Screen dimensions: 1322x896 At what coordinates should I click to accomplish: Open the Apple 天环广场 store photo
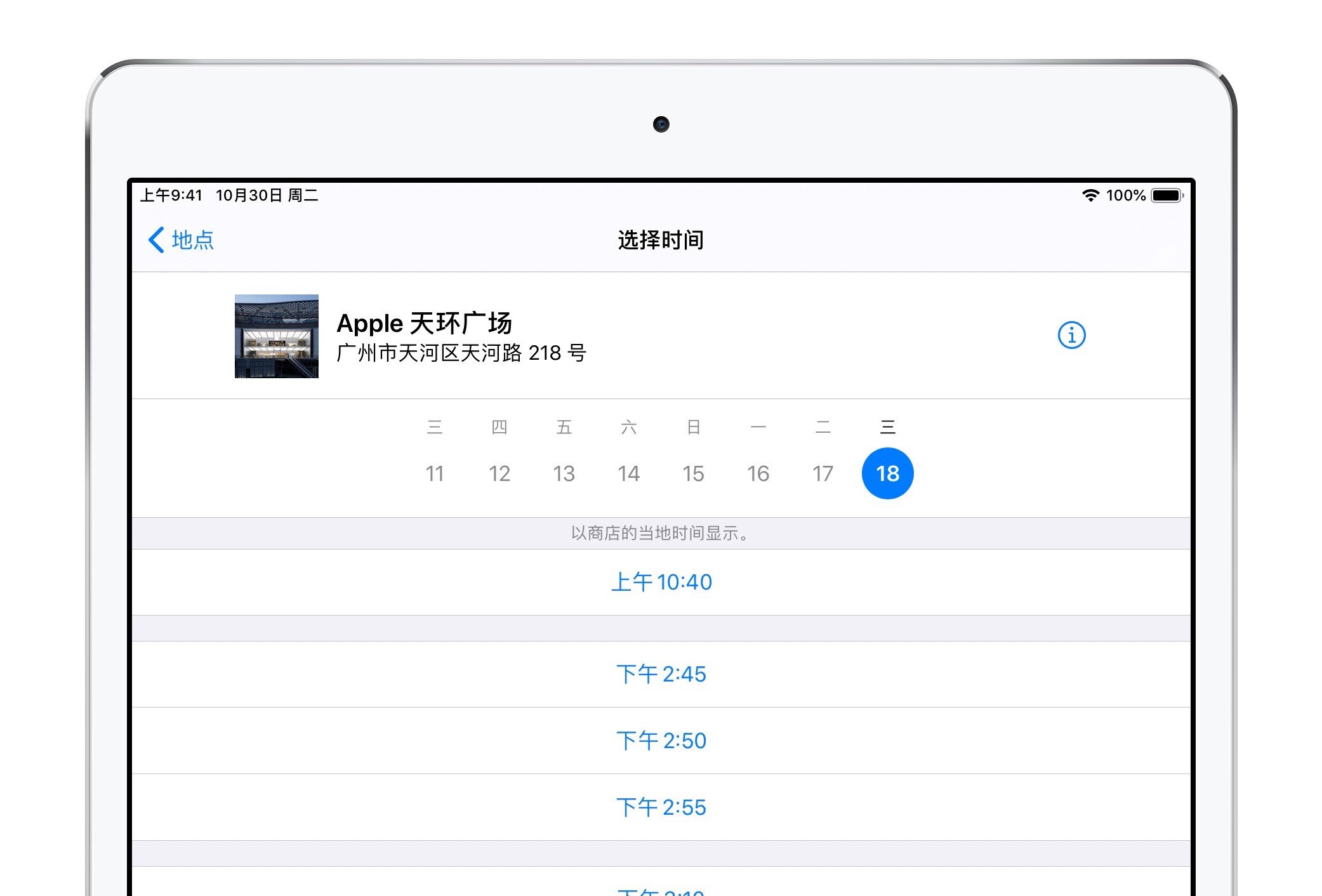(277, 336)
